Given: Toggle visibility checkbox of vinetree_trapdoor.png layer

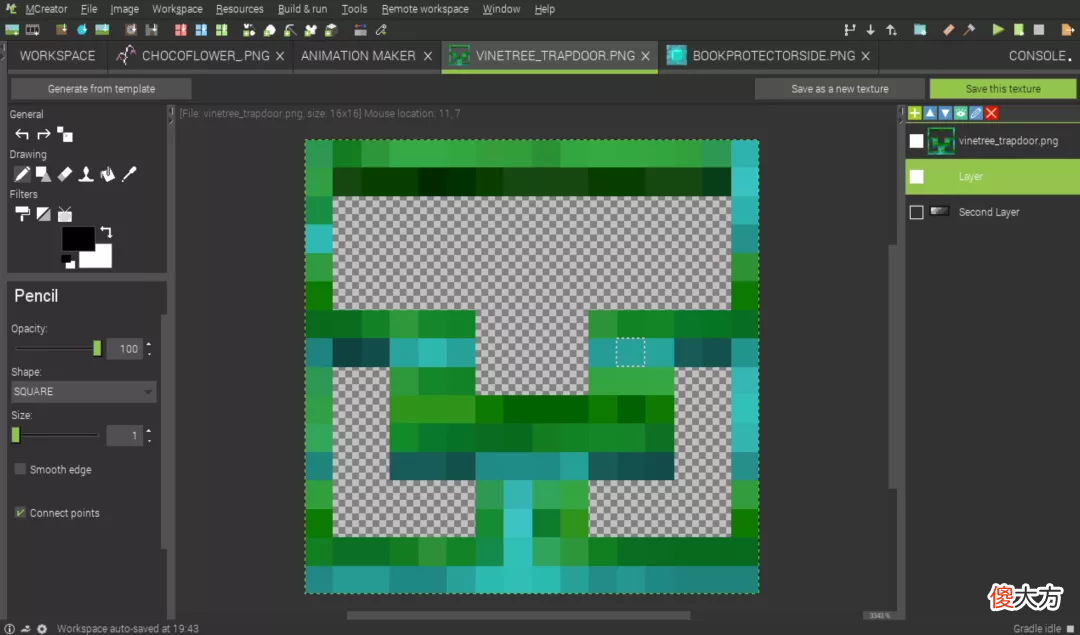Looking at the screenshot, I should (916, 140).
